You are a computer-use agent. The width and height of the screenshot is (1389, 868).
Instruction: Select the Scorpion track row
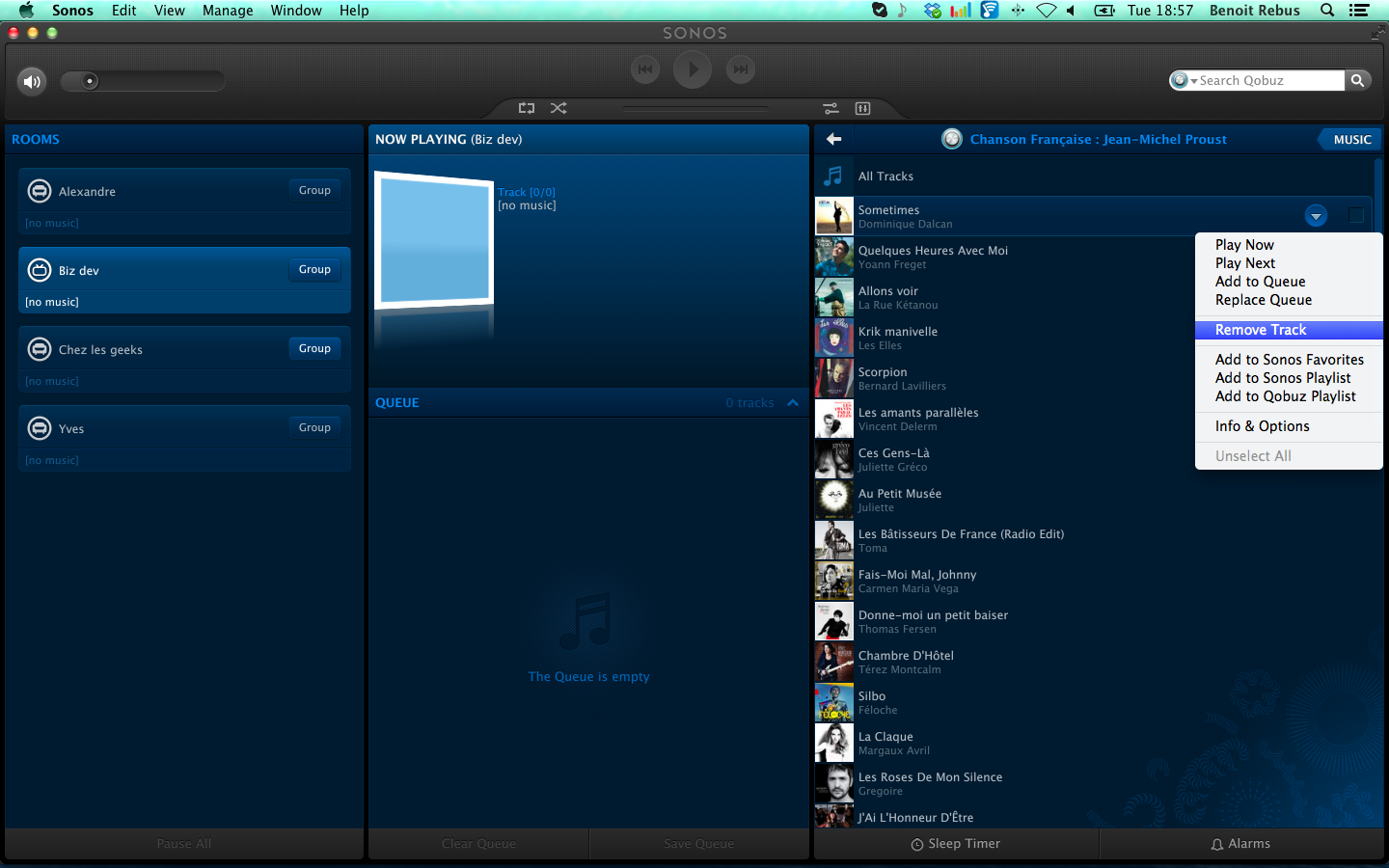click(x=1095, y=378)
